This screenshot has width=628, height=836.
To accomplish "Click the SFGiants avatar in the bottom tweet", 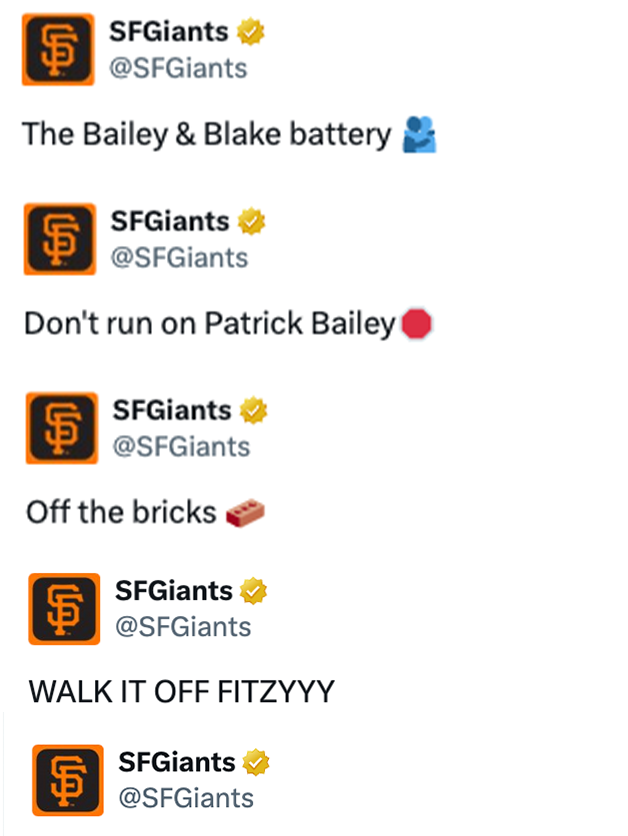I will 68,780.
